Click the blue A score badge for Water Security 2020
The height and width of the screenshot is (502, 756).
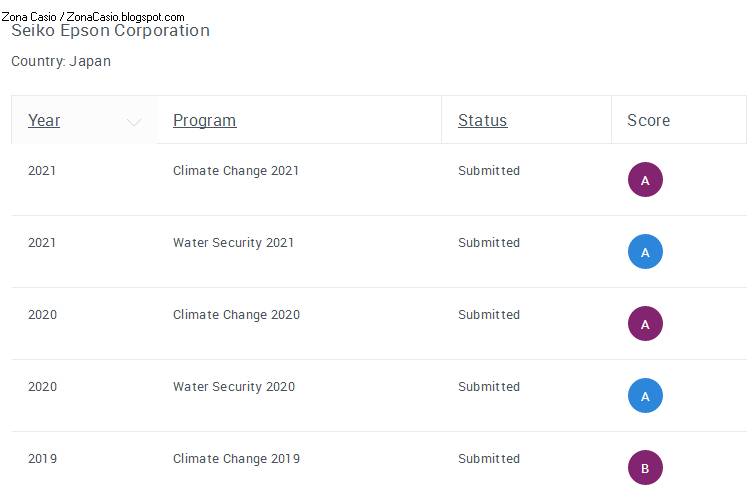pyautogui.click(x=645, y=396)
